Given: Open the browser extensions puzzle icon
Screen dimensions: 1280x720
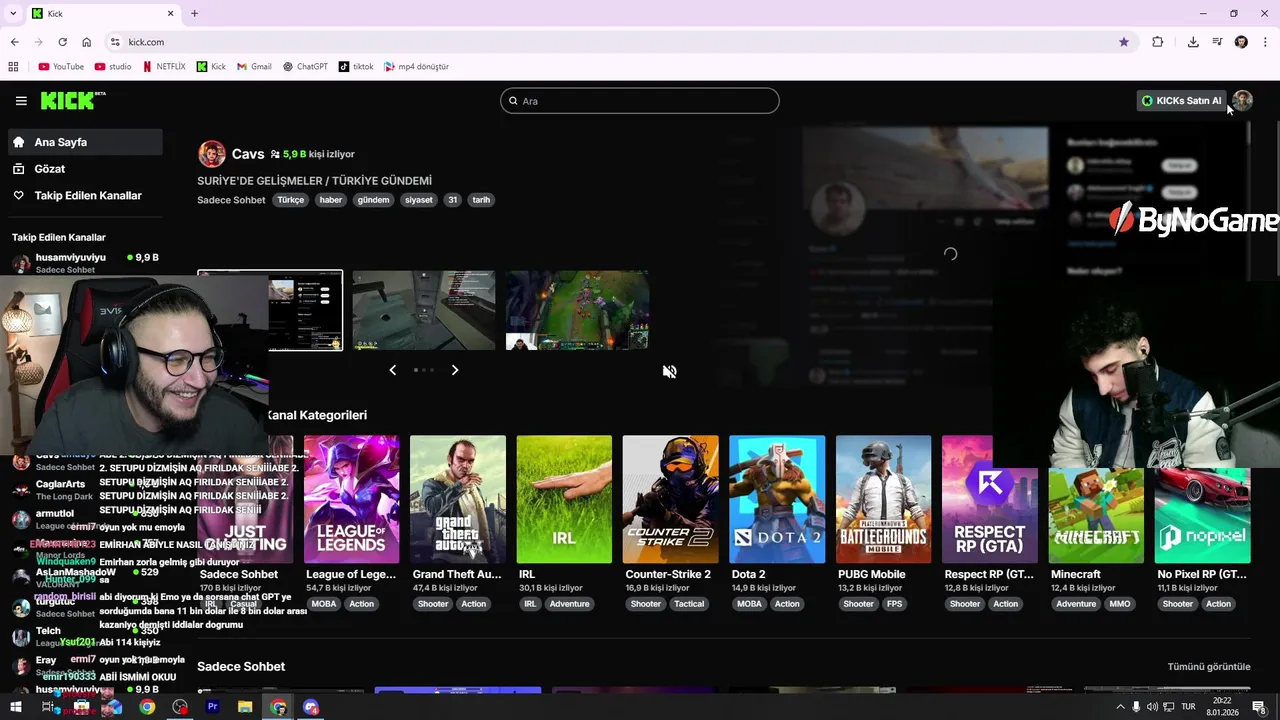Looking at the screenshot, I should [x=1157, y=42].
